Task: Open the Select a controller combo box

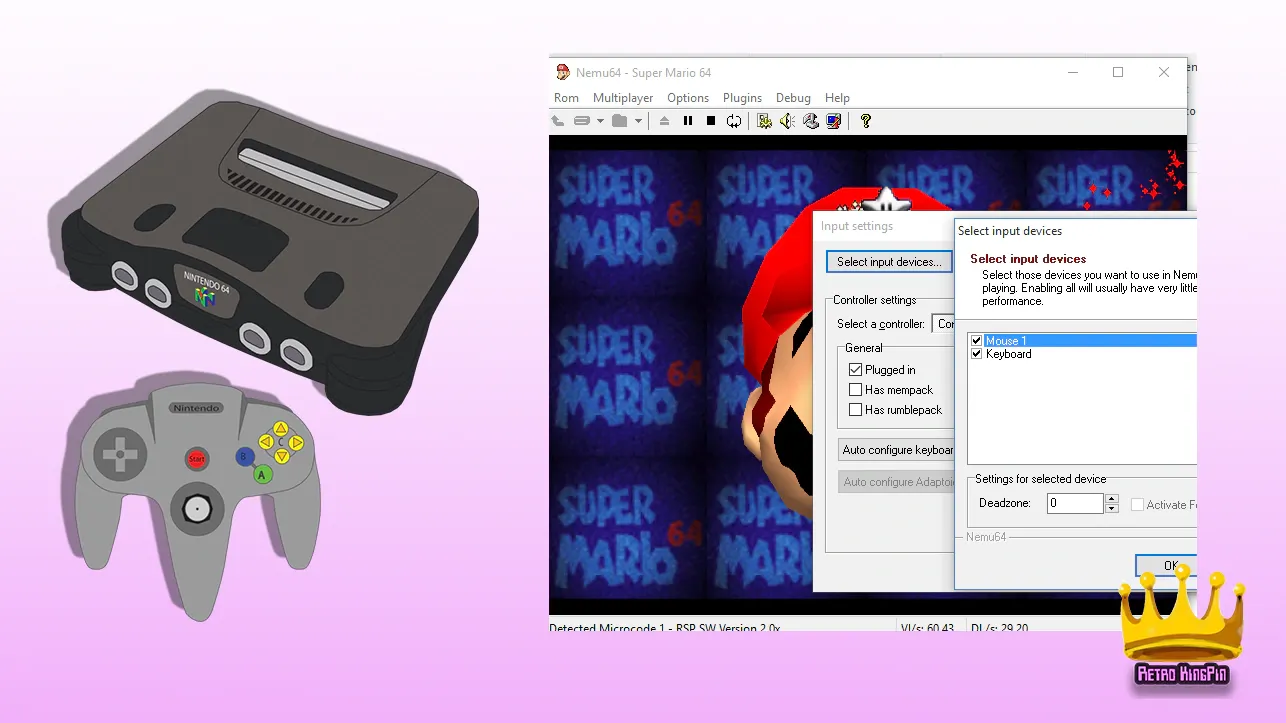Action: [944, 324]
